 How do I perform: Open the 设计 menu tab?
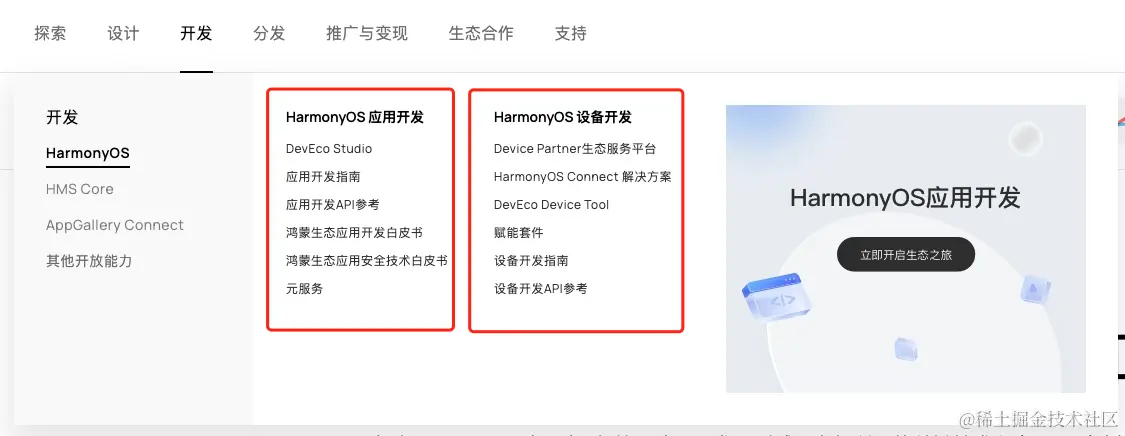click(x=123, y=33)
